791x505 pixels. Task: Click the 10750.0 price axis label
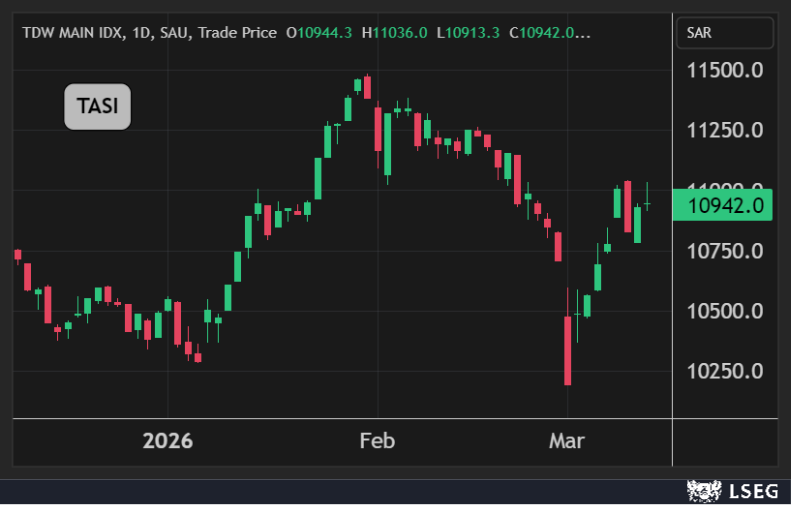click(726, 251)
